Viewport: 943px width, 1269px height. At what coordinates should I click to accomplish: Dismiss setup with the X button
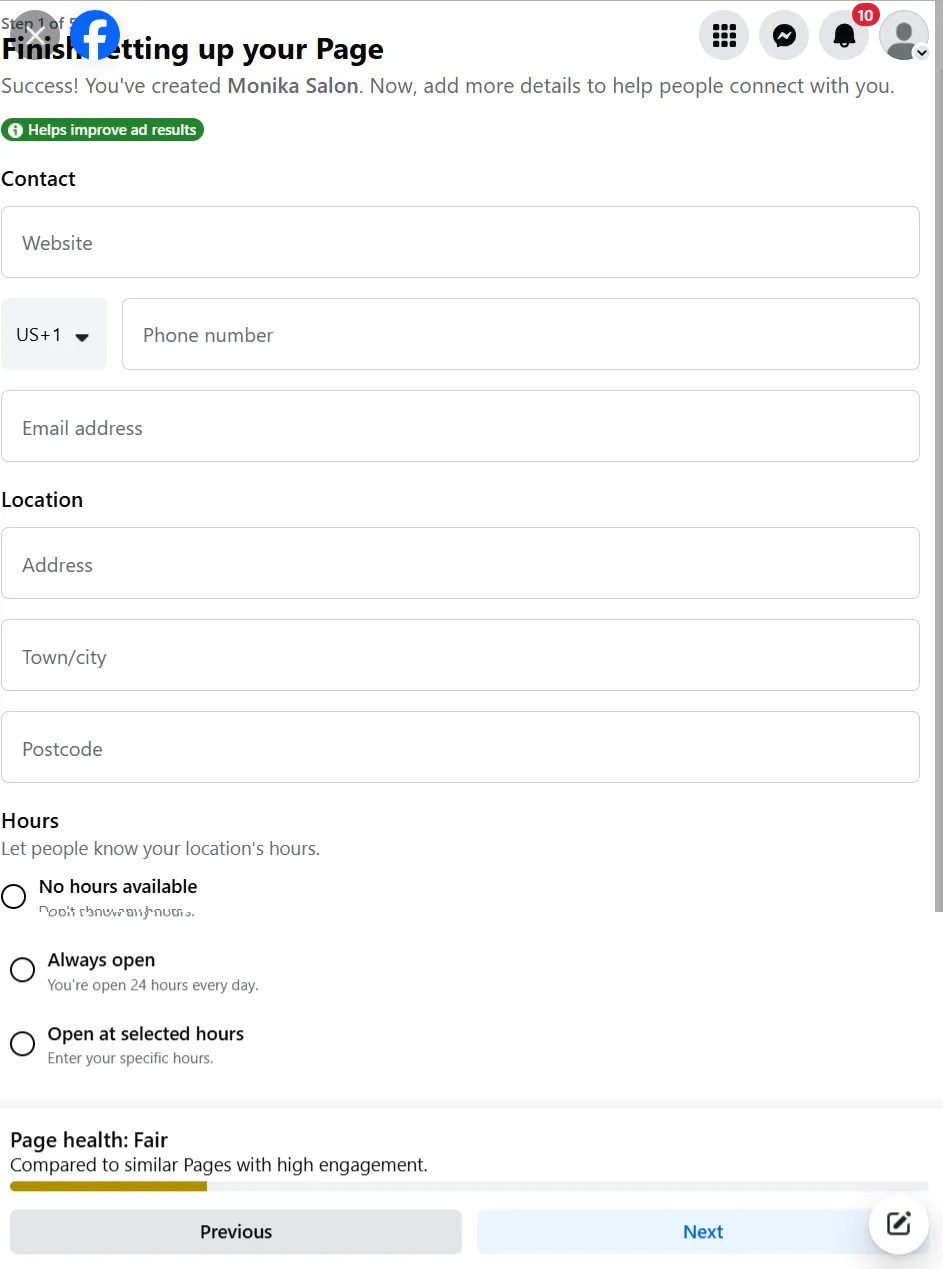34,35
